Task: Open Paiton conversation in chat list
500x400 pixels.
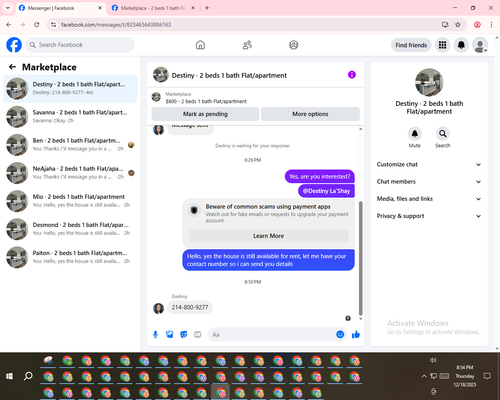Action: [x=70, y=257]
